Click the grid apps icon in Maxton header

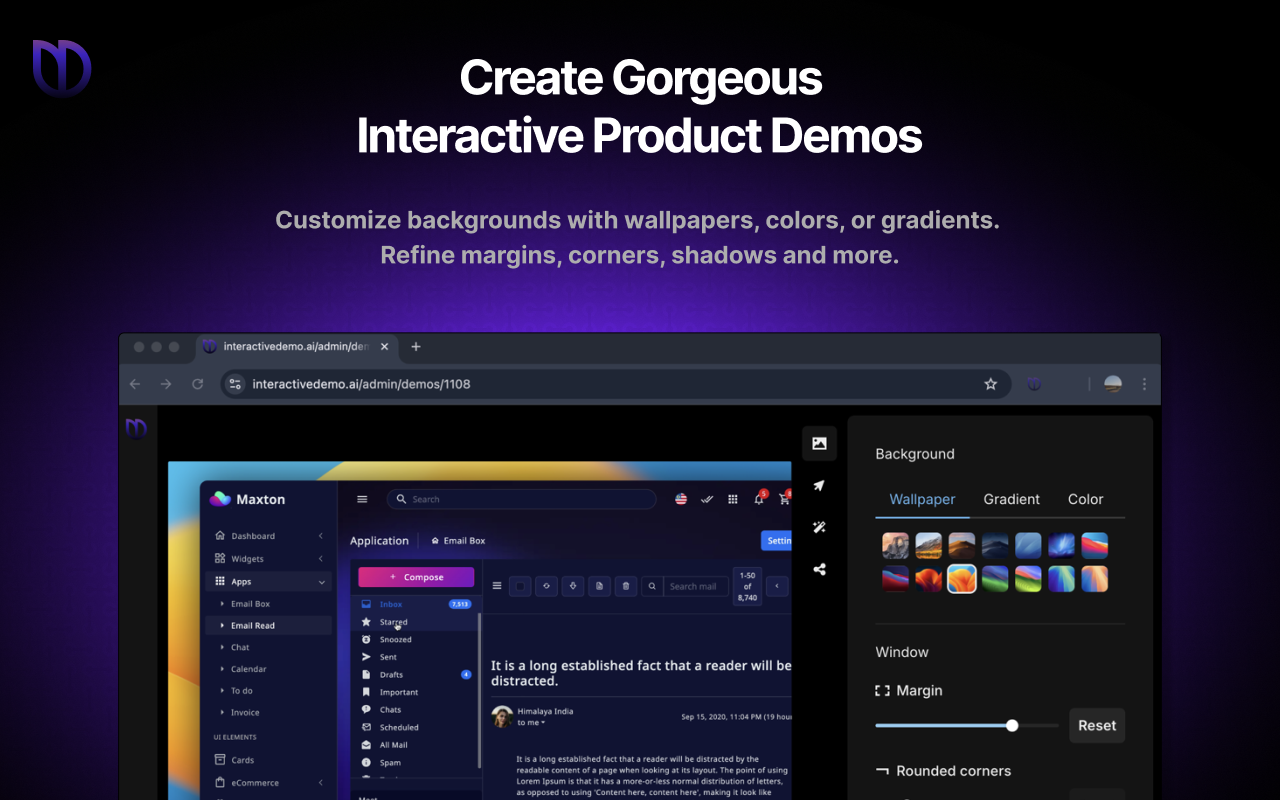click(x=732, y=498)
